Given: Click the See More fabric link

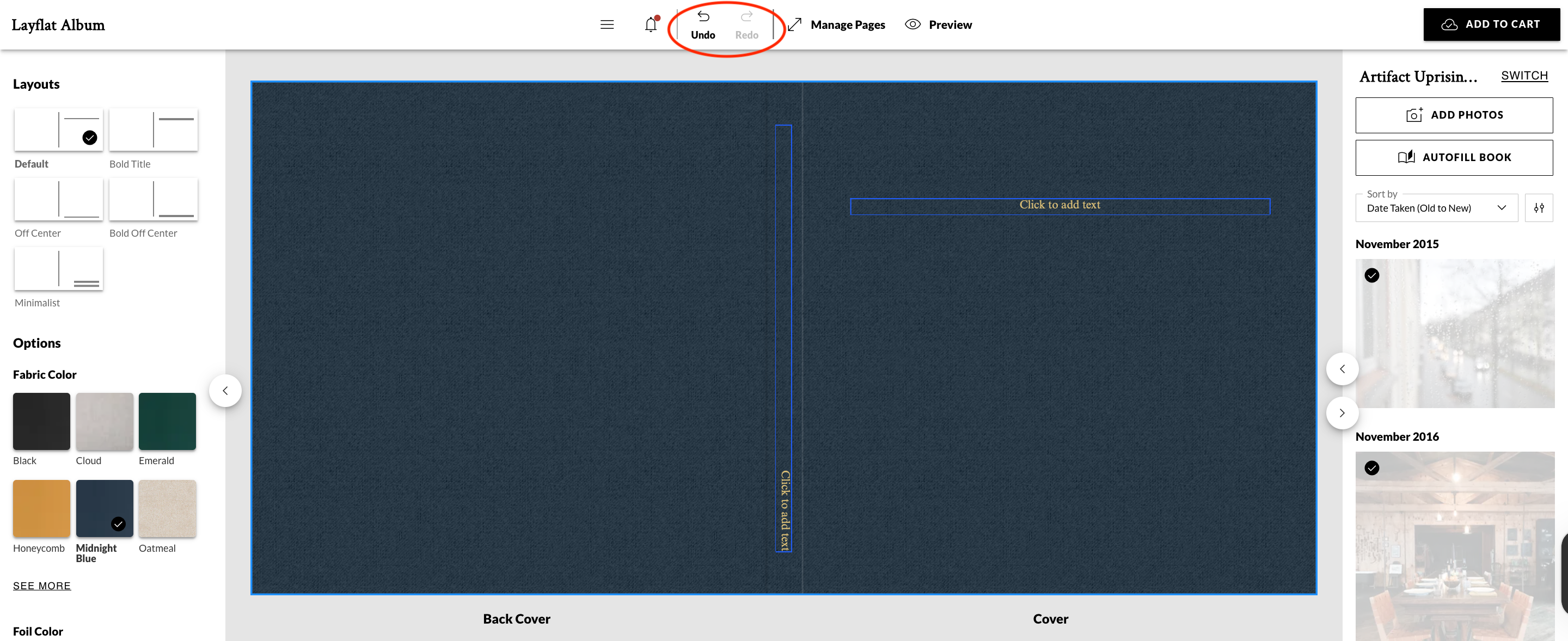Looking at the screenshot, I should coord(42,585).
